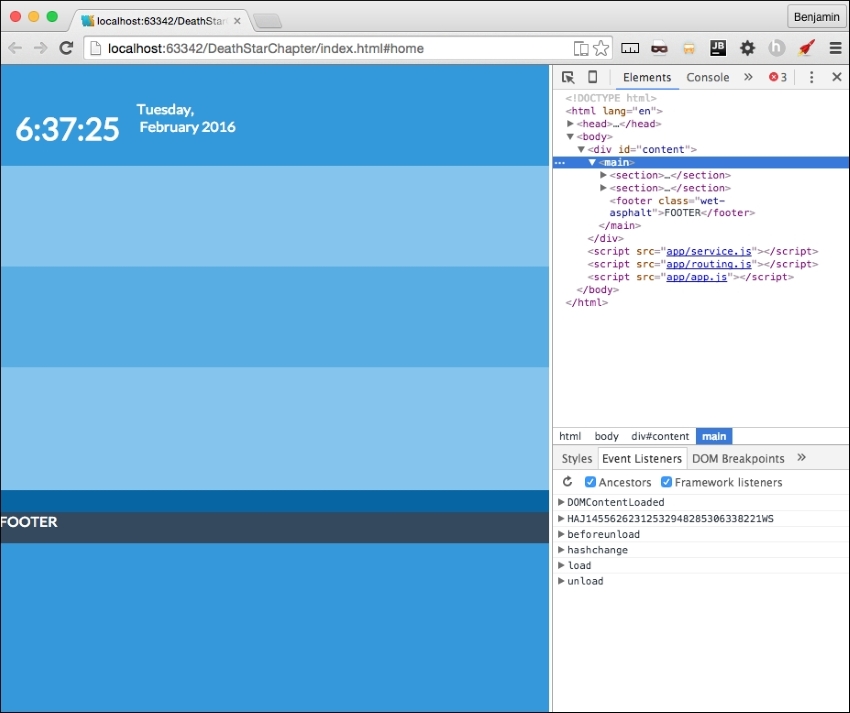The image size is (850, 713).
Task: Click the error count badge in DevTools
Action: click(777, 77)
